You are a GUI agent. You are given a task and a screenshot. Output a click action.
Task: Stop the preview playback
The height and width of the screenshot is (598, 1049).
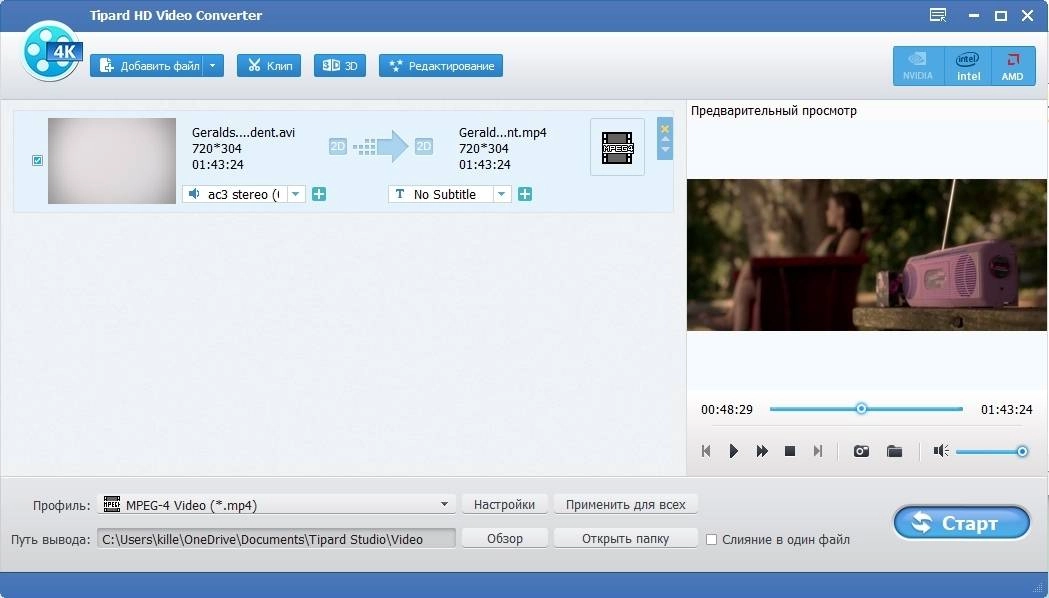click(x=789, y=451)
